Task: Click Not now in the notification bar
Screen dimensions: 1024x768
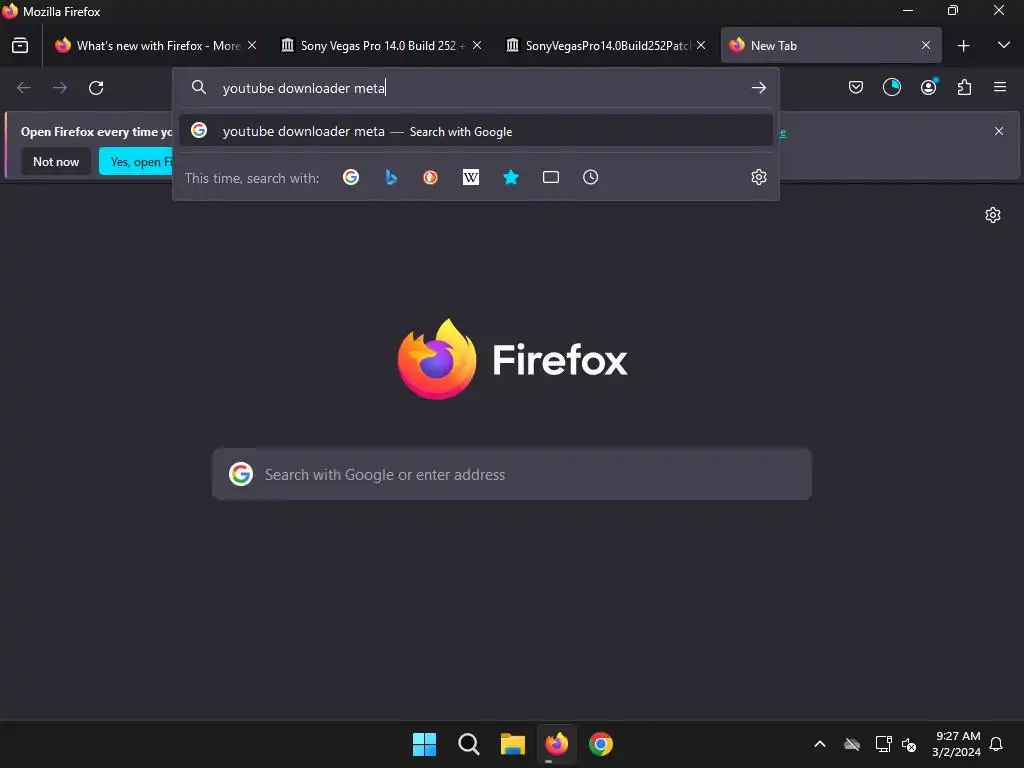Action: click(56, 161)
